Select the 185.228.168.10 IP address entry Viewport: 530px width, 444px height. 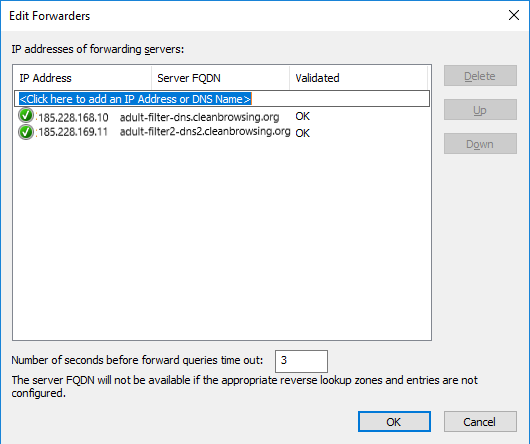tap(73, 118)
